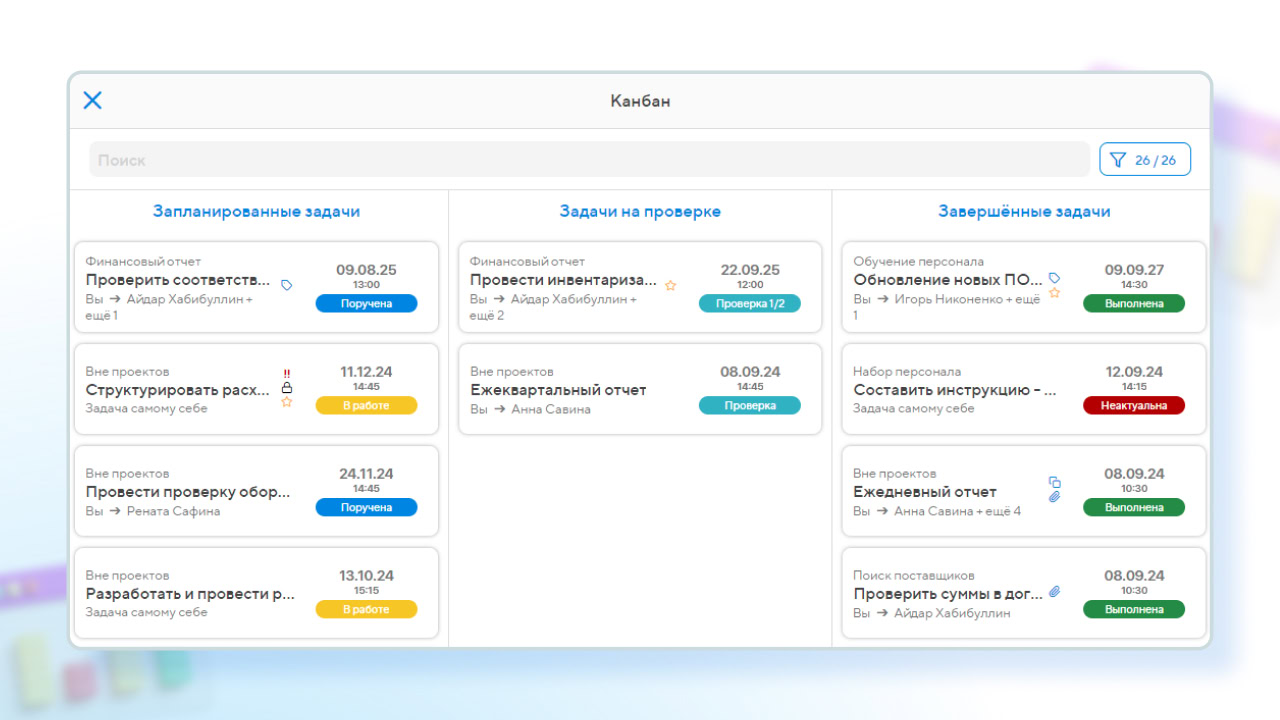Click the tag icon on 'Обновление новых ПО...' card
Image resolution: width=1280 pixels, height=720 pixels.
[1054, 278]
